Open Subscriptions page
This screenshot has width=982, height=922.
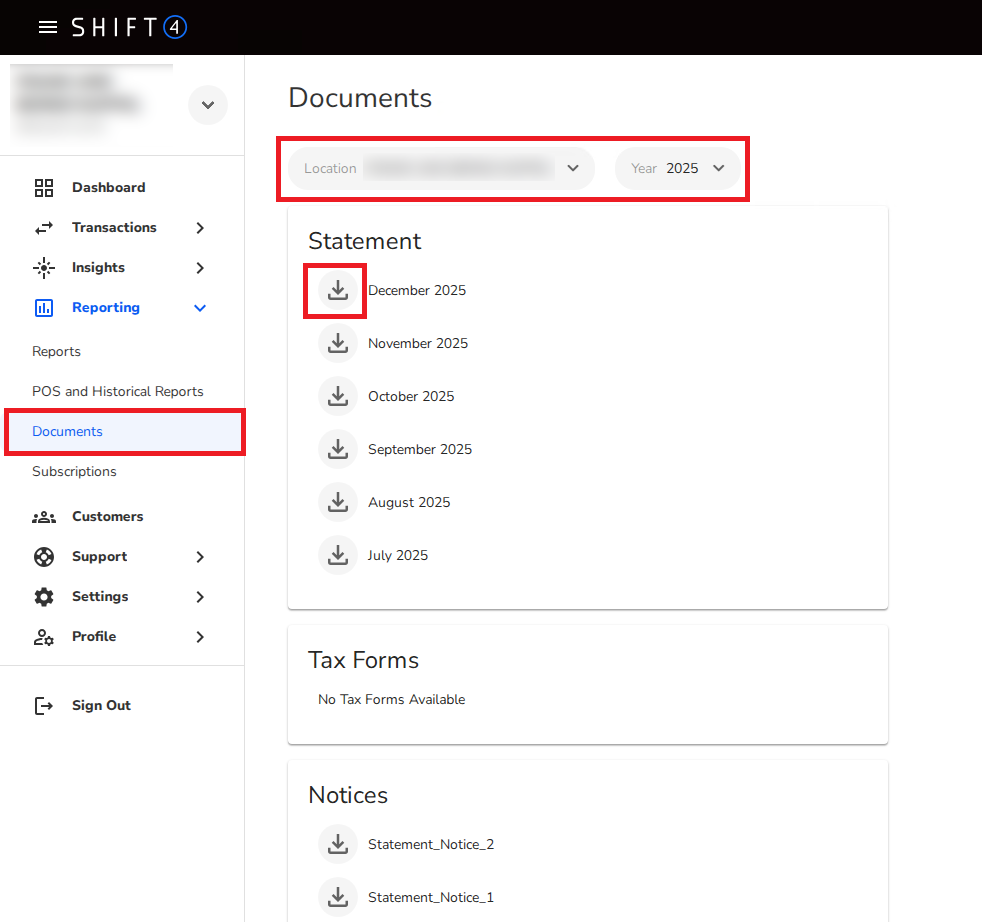click(x=74, y=472)
